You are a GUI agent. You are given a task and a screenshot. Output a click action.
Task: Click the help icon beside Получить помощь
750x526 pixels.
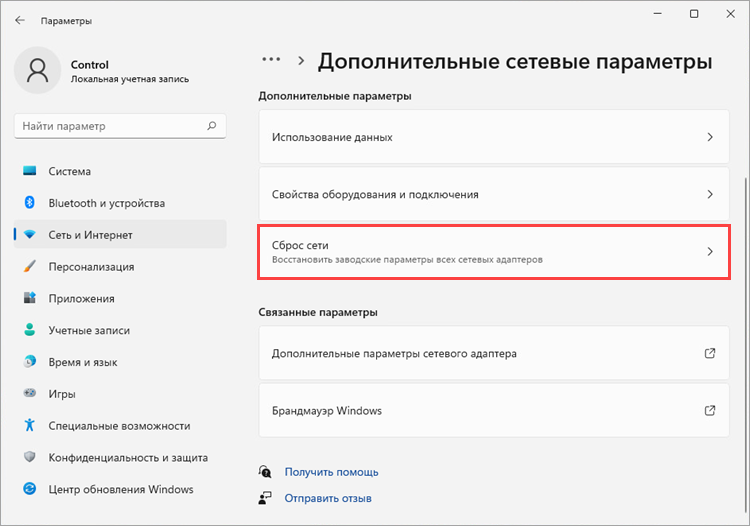tap(265, 471)
